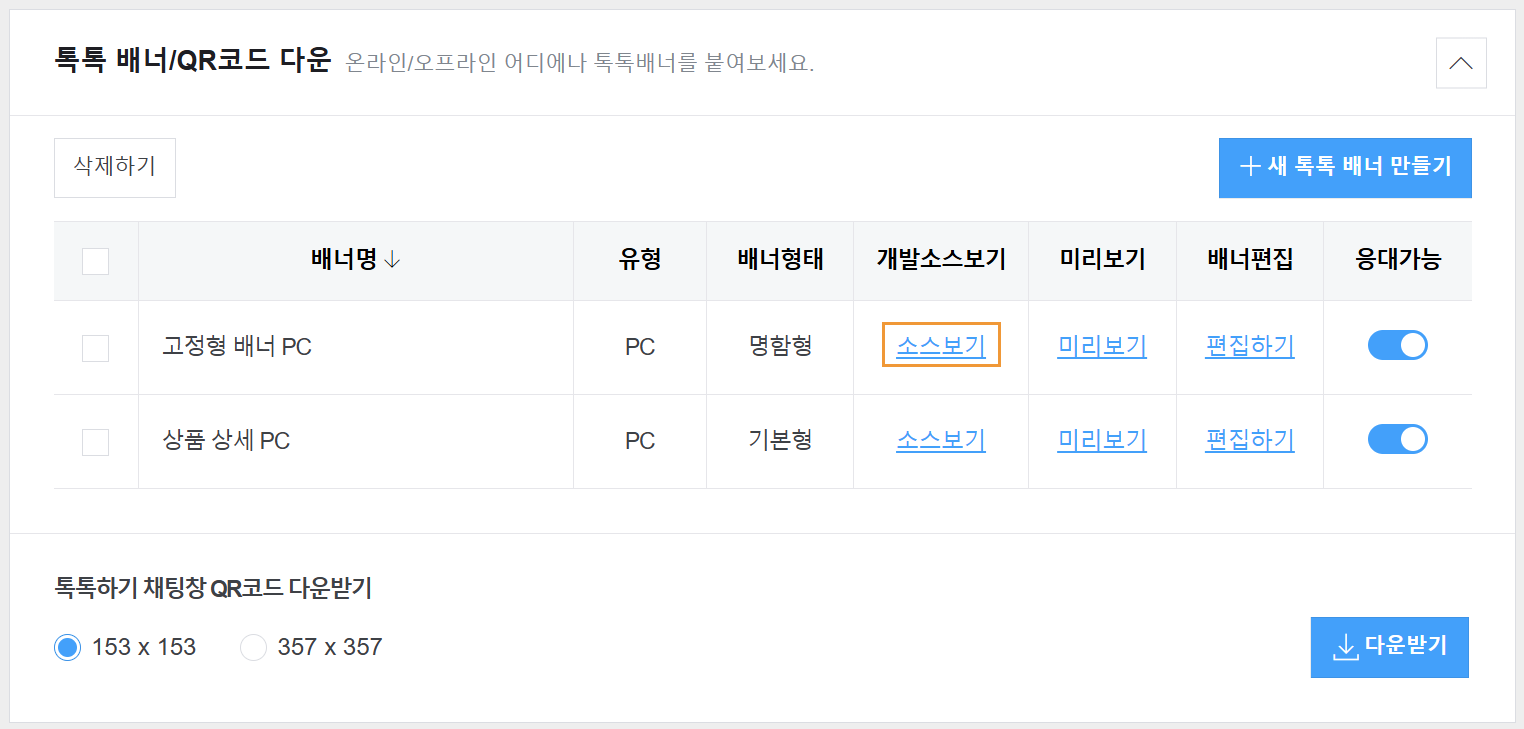Check the select-all header checkbox

point(95,261)
